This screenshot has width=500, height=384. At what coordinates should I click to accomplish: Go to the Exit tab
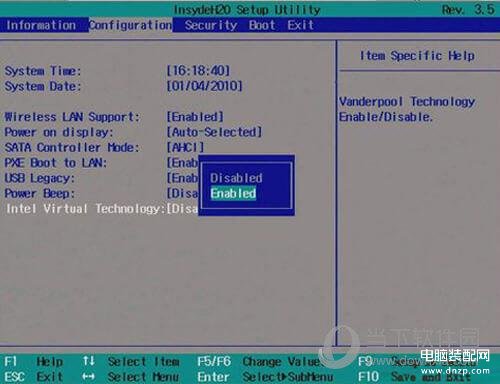pos(300,25)
